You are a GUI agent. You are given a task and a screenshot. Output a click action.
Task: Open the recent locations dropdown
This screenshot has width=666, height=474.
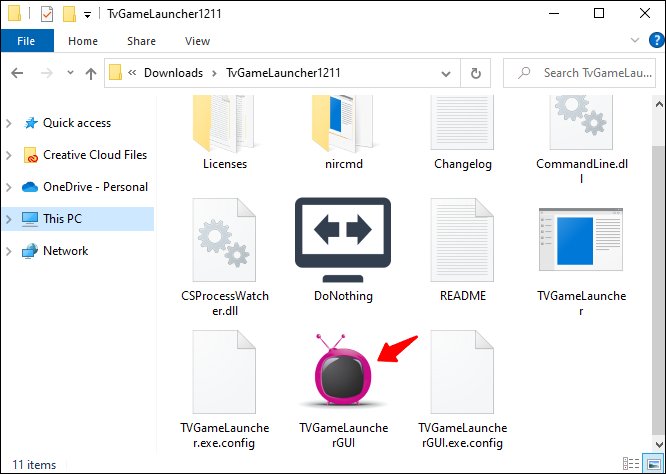click(x=71, y=73)
